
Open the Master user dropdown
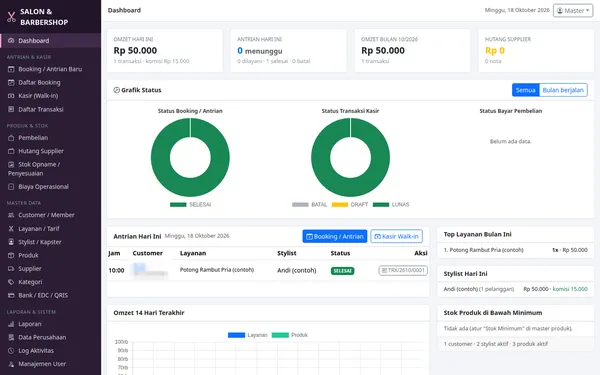(x=573, y=11)
